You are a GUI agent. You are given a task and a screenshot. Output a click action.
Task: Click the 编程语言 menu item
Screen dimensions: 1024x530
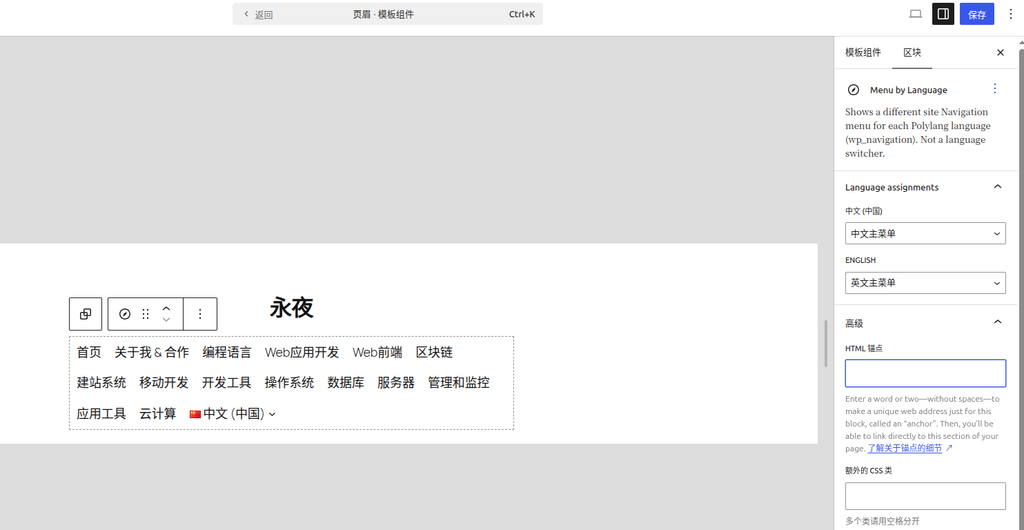pyautogui.click(x=227, y=352)
